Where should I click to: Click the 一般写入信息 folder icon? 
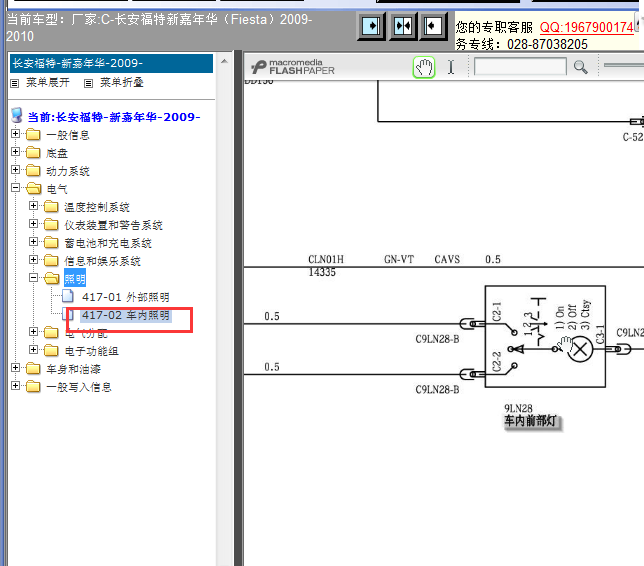pos(33,387)
